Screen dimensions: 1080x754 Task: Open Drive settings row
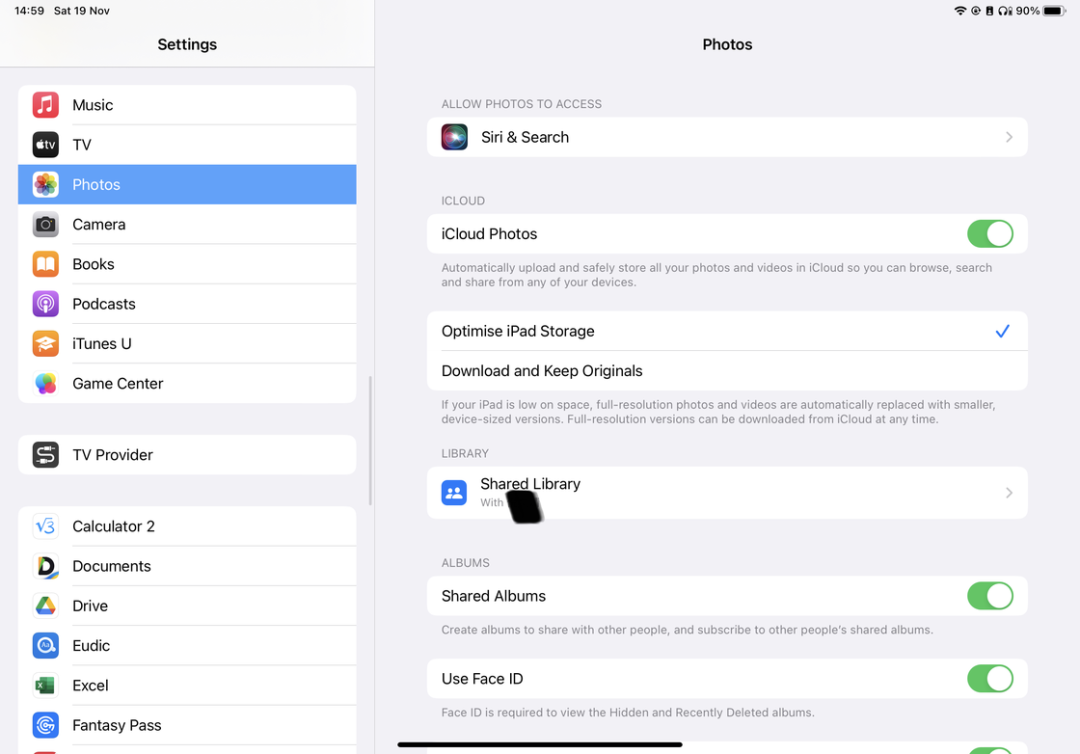tap(187, 606)
